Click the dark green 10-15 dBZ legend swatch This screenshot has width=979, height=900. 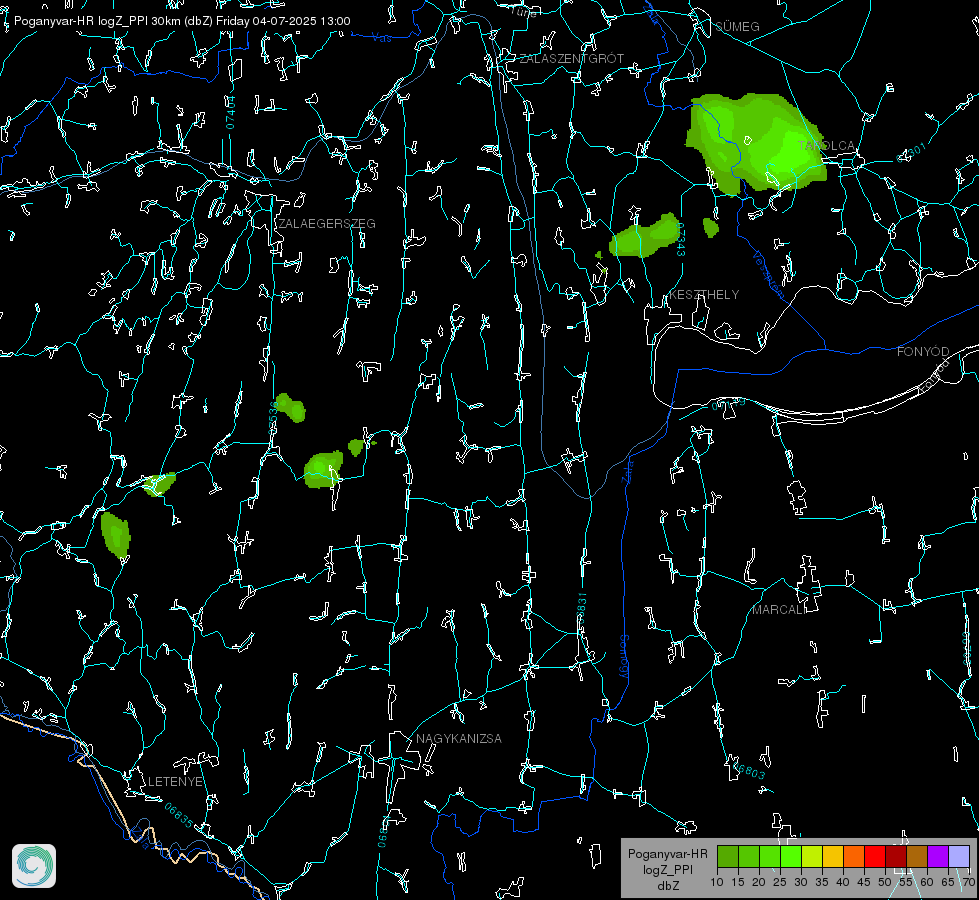tap(728, 856)
